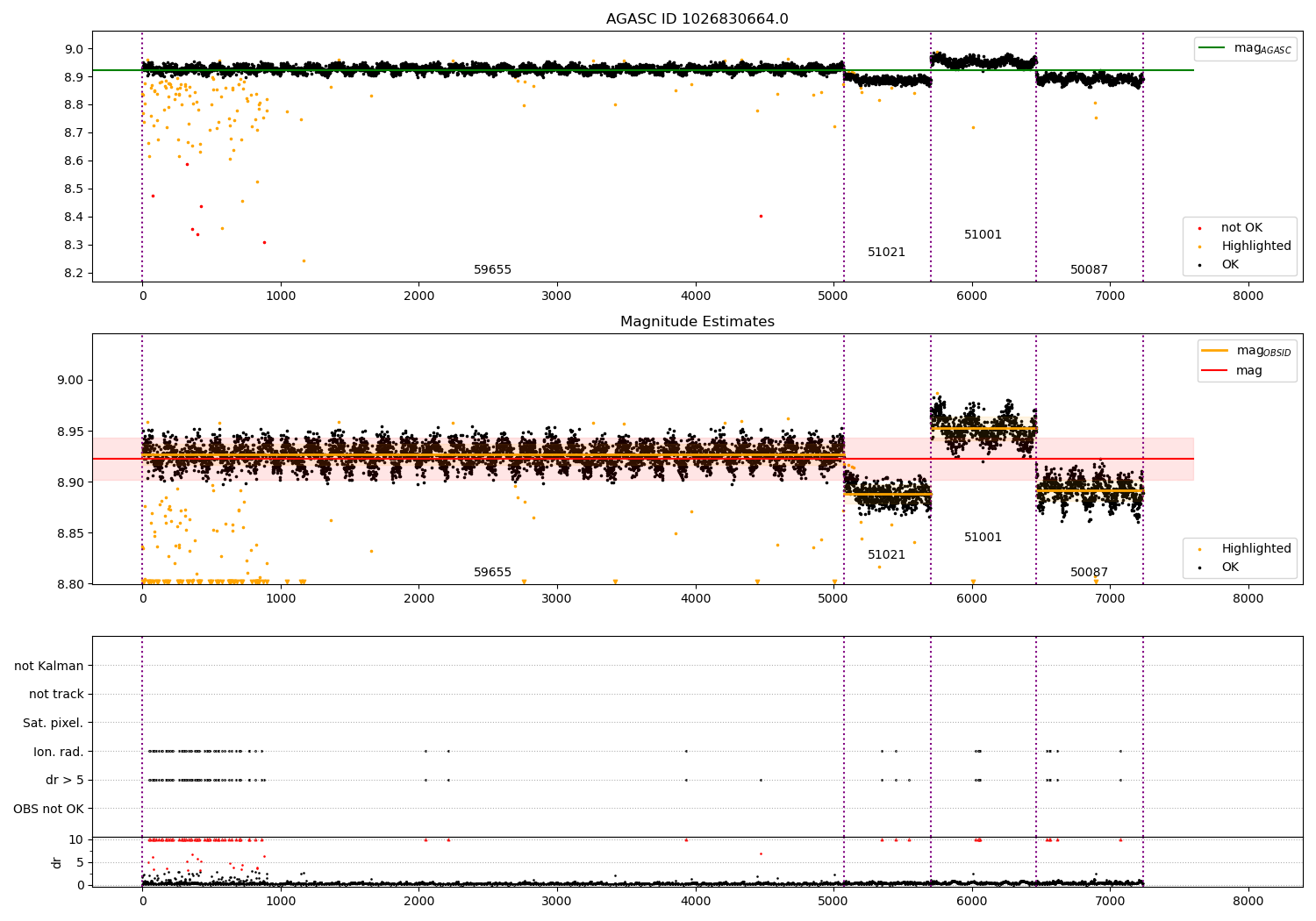This screenshot has width=1316, height=921.
Task: Click x-axis tick 1000 in bottom plot
Action: [x=281, y=902]
